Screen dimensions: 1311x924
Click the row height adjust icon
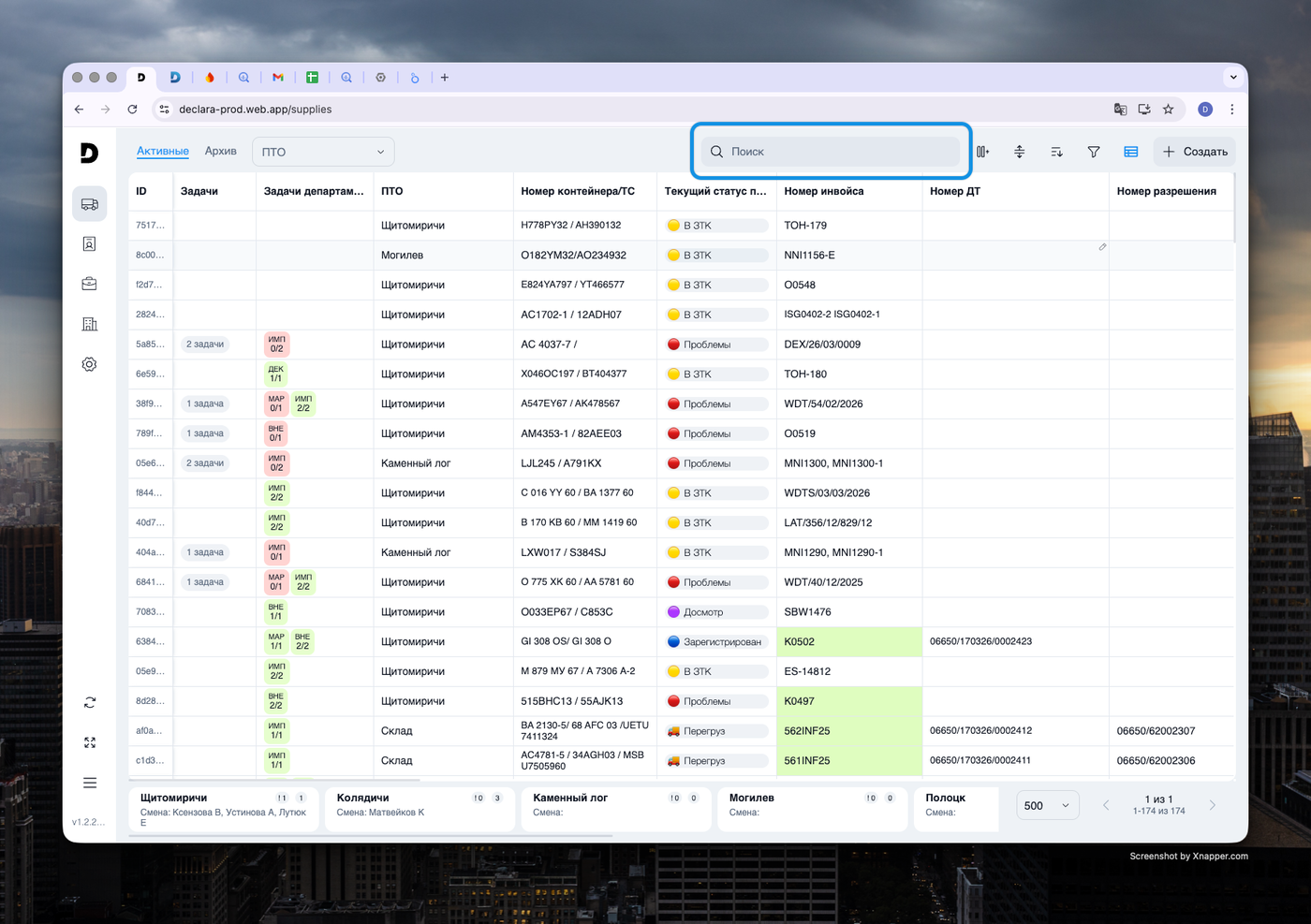(x=1020, y=152)
